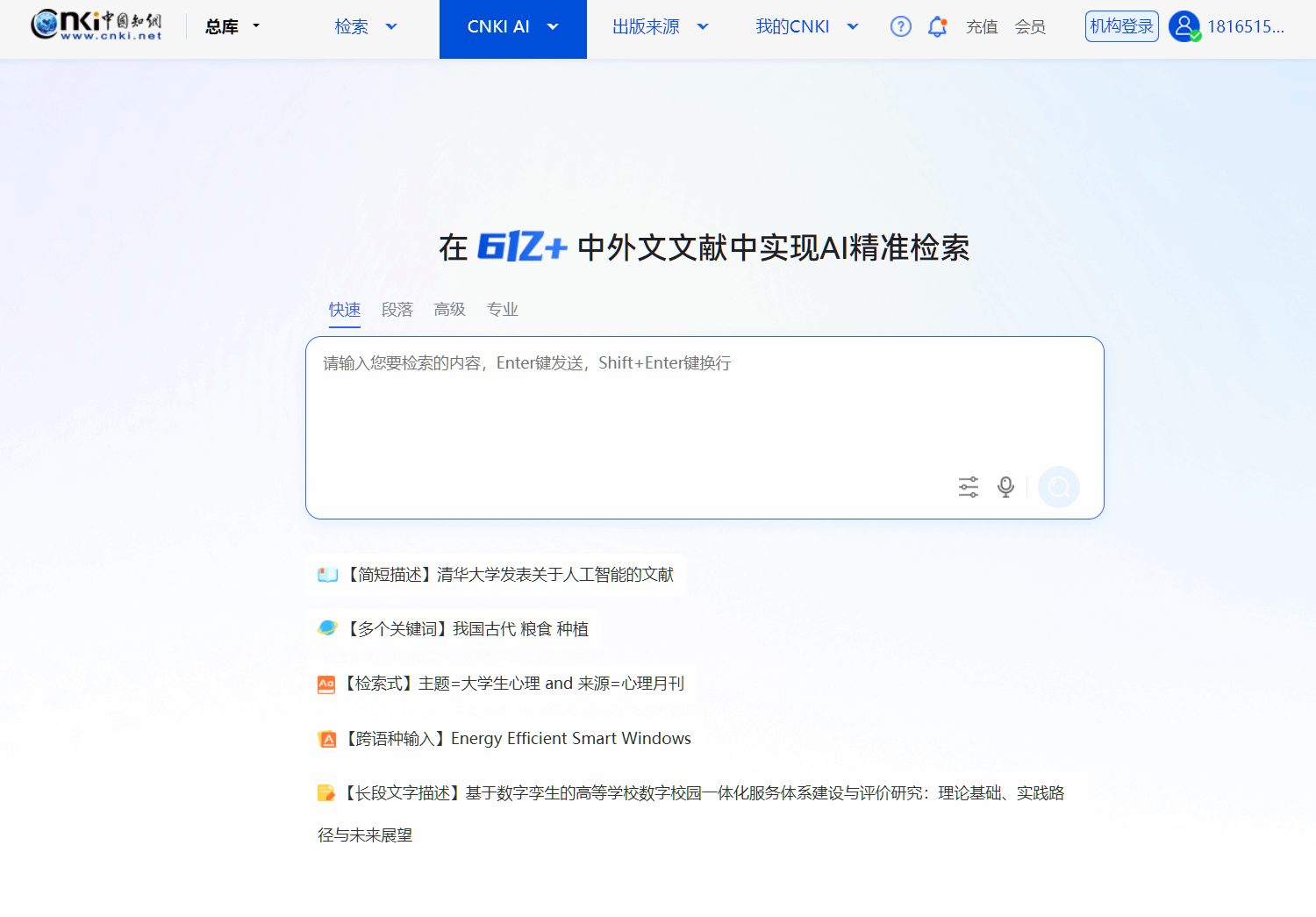Click the user avatar icon
The height and width of the screenshot is (917, 1316).
1184,26
